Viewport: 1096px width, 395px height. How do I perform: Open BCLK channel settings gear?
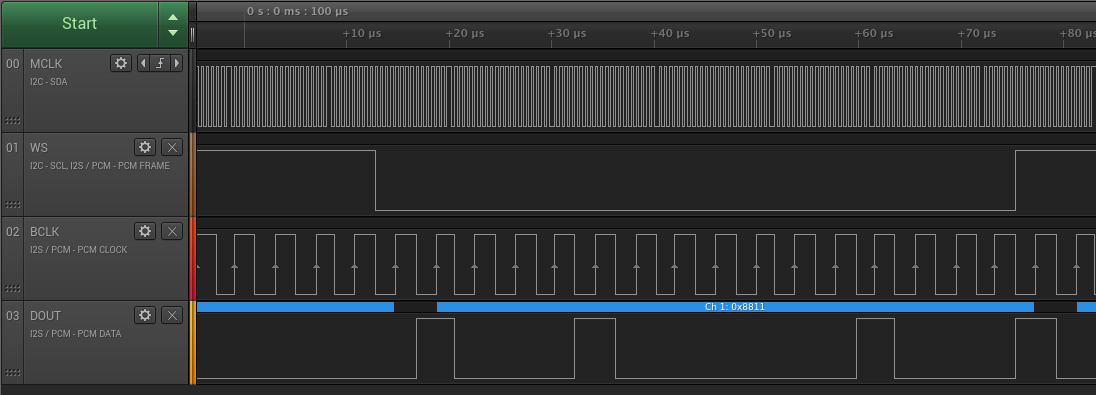(145, 231)
